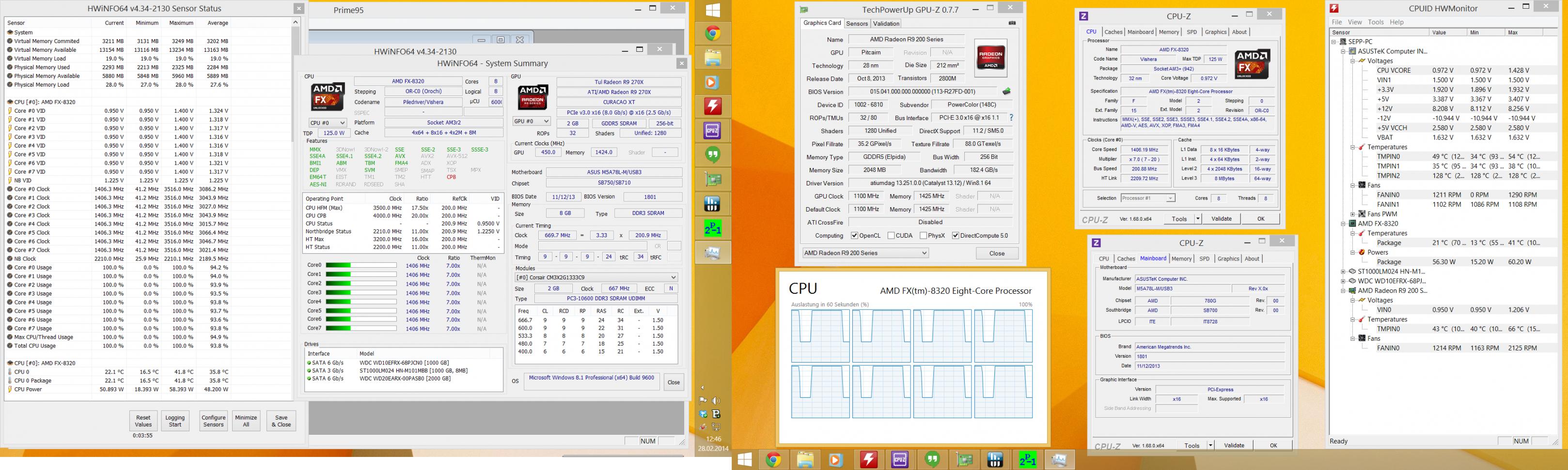Click the HWiNFO icon on vertical taskbar
The height and width of the screenshot is (470, 1568).
713,204
